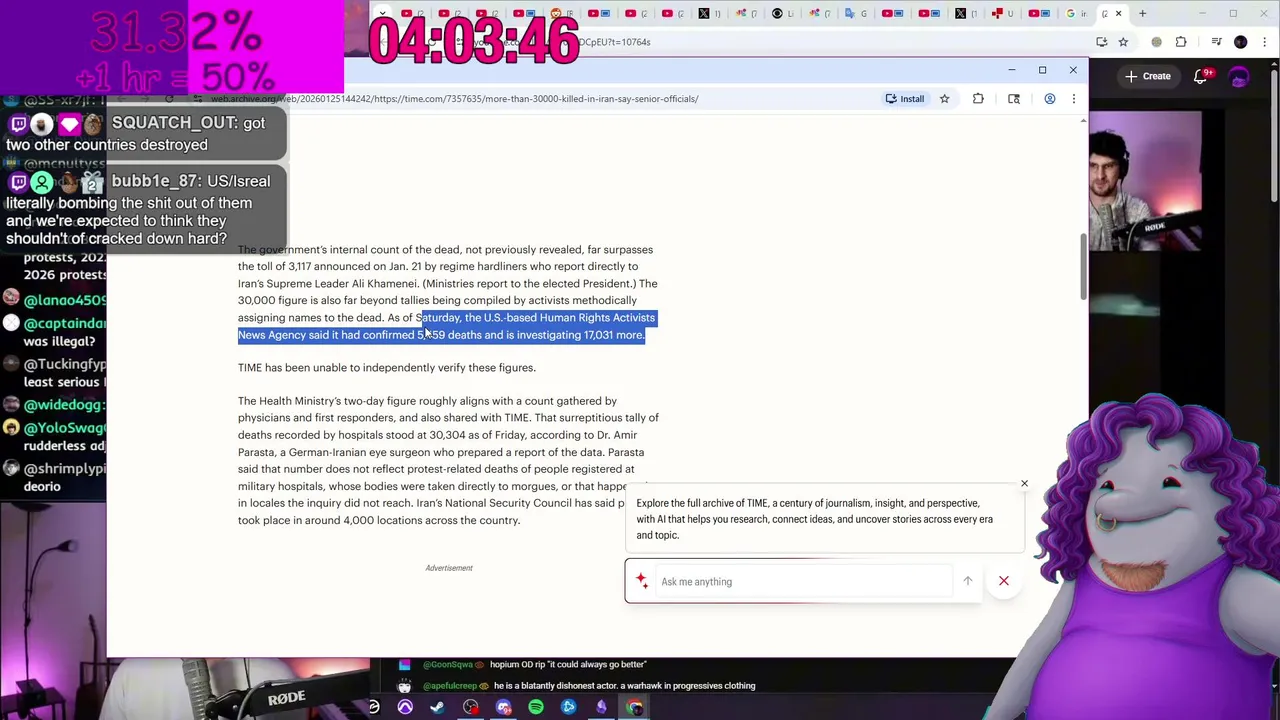Focus the 'Ask me anything' input field
1280x720 pixels.
pyautogui.click(x=804, y=582)
